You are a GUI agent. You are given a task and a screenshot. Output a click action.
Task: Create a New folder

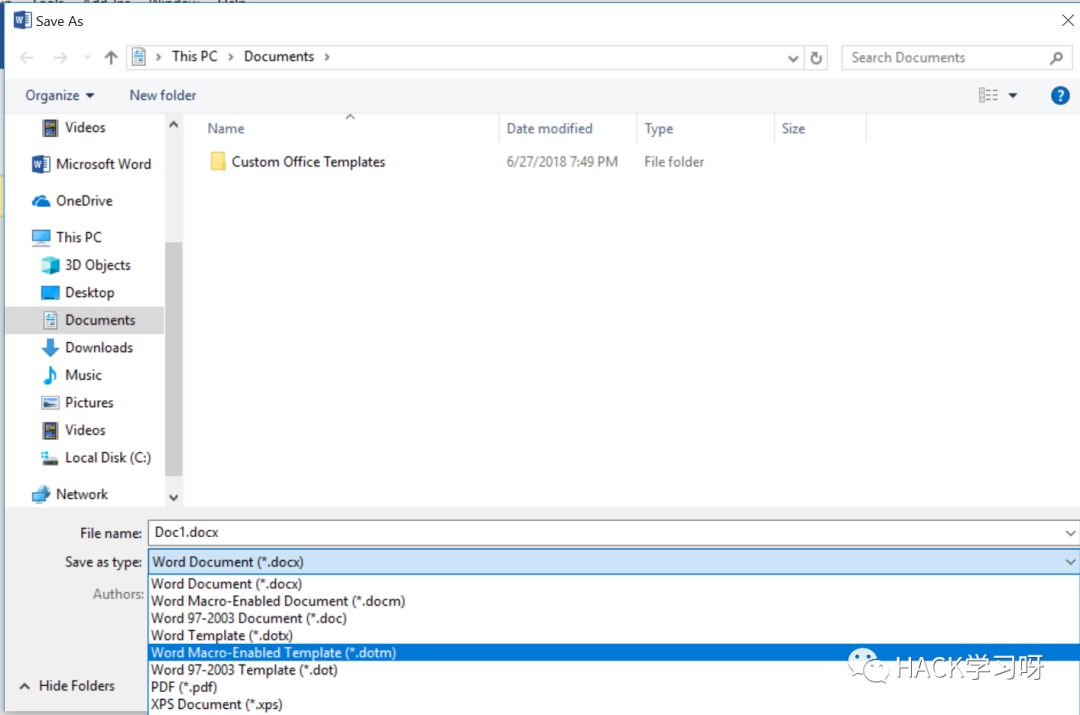(163, 95)
